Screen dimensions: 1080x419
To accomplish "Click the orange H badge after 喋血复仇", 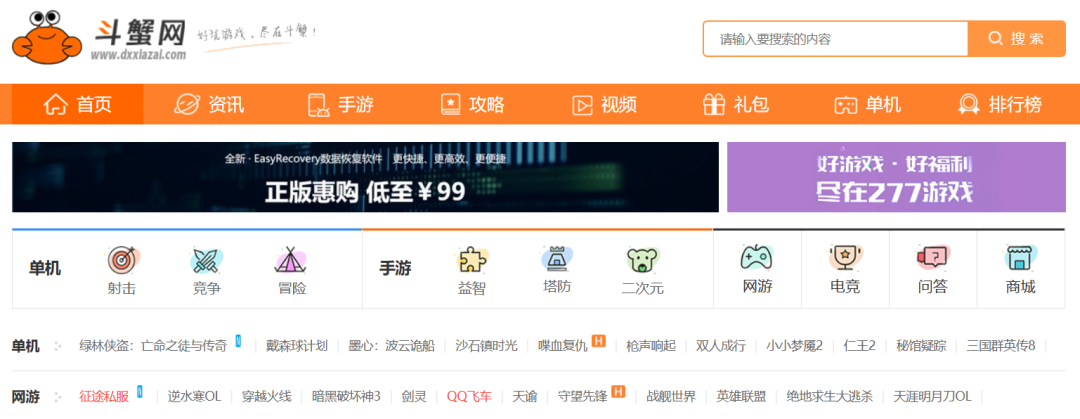I will (599, 341).
